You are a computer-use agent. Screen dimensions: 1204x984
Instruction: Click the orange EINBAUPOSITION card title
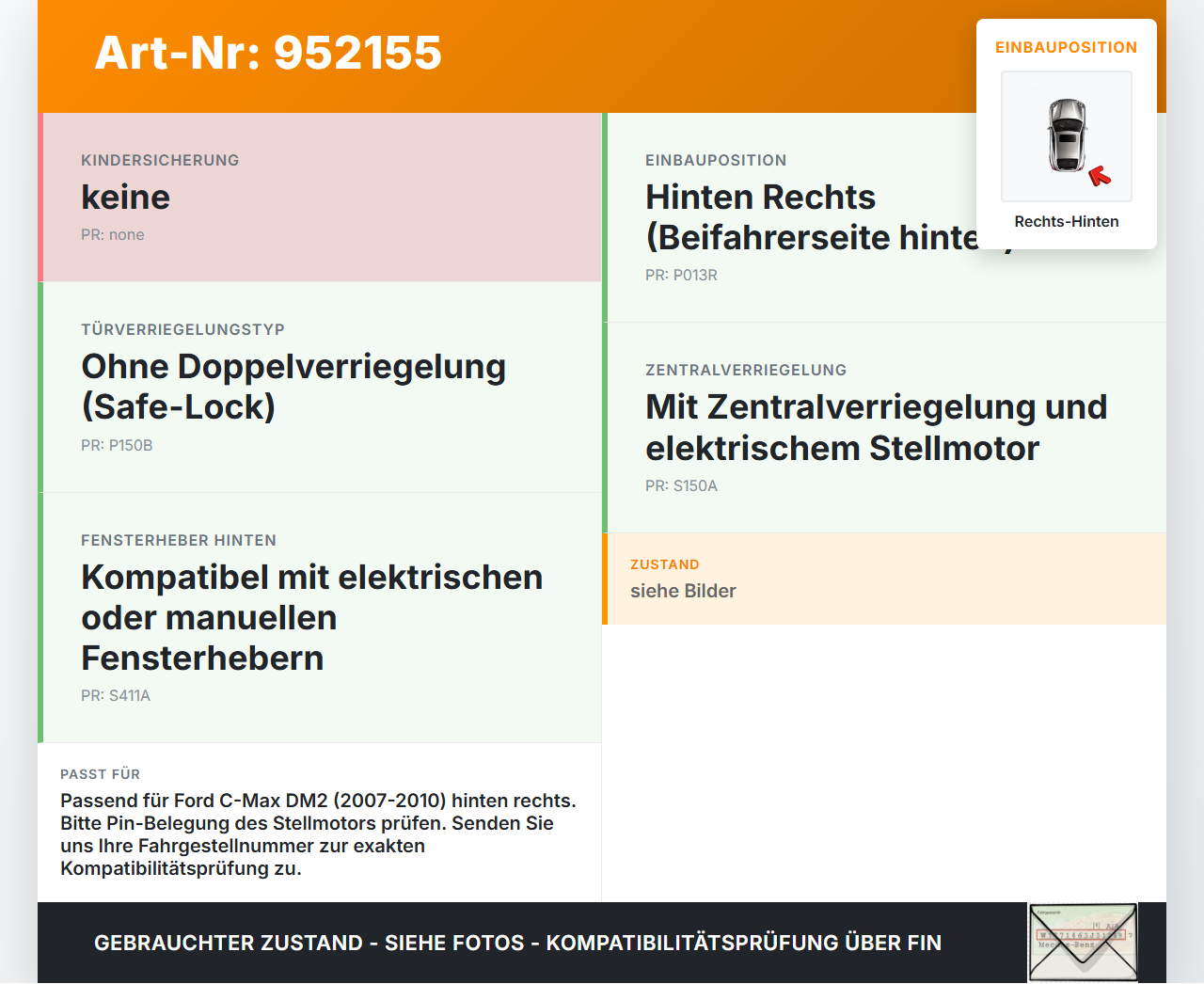pos(1067,47)
